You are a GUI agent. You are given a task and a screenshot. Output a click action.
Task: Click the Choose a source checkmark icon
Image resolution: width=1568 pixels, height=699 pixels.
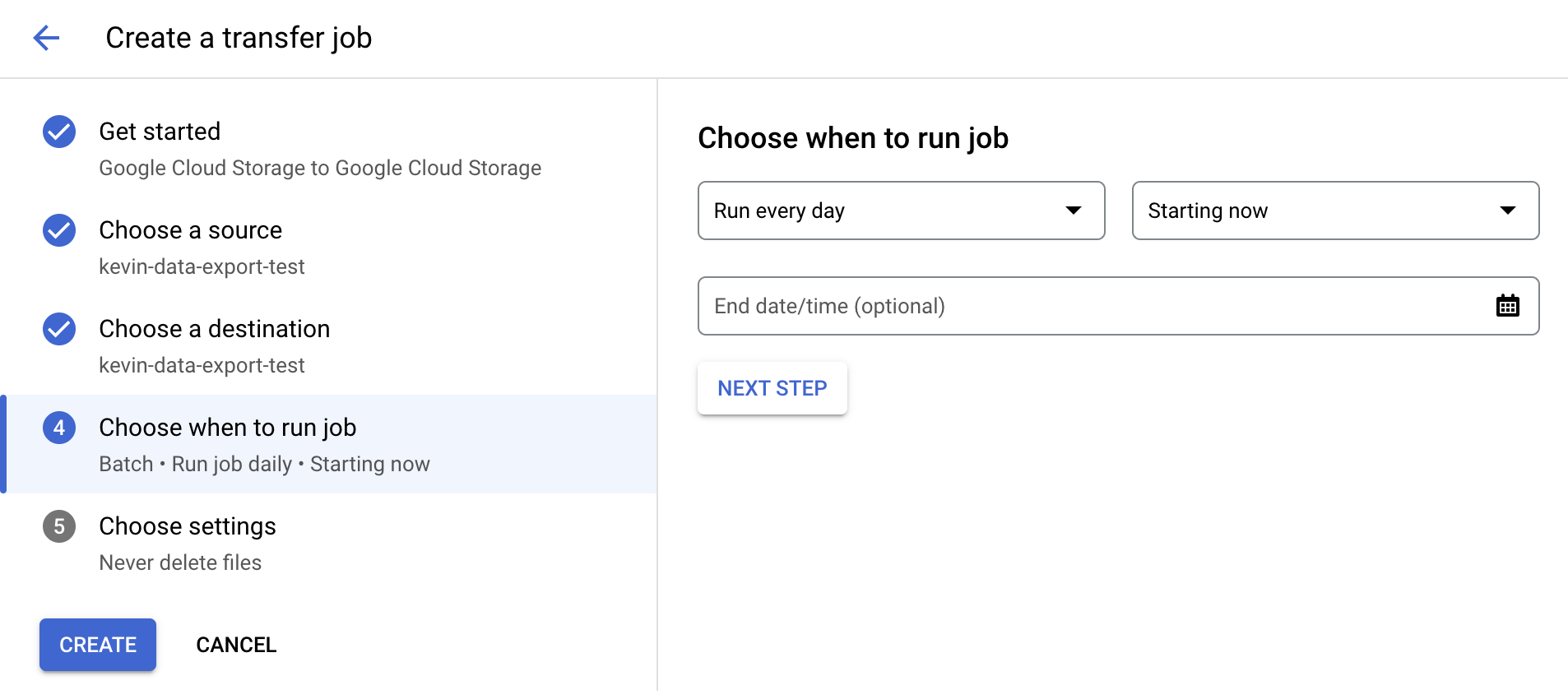(x=59, y=230)
